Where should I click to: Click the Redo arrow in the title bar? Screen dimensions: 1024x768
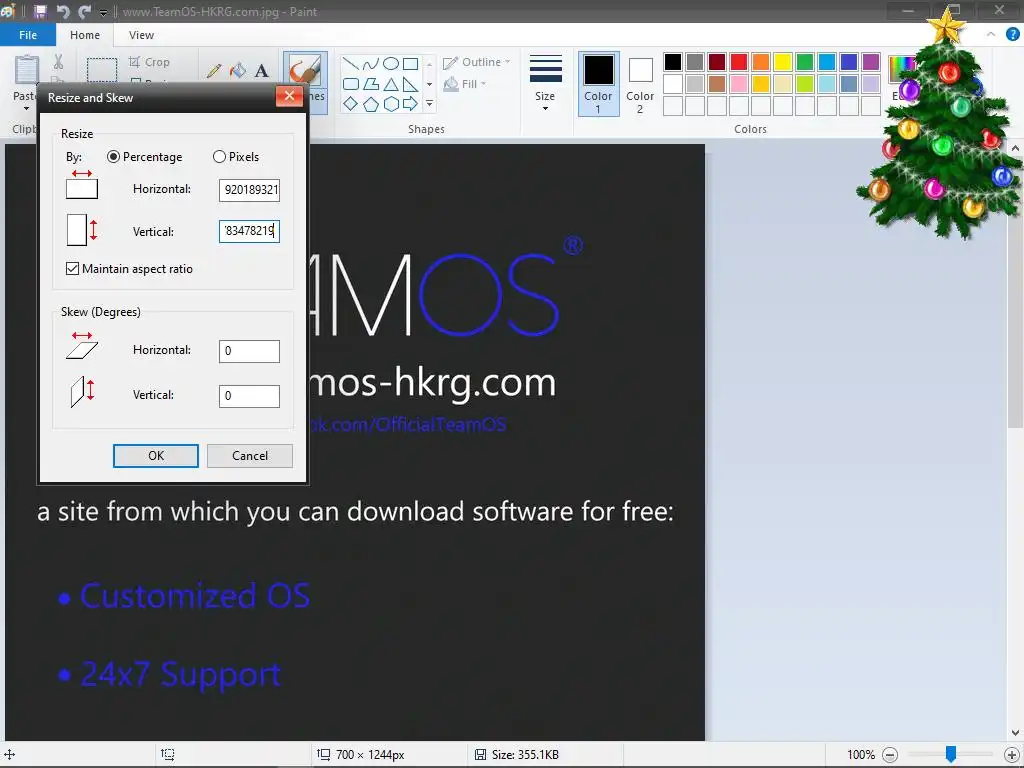84,11
